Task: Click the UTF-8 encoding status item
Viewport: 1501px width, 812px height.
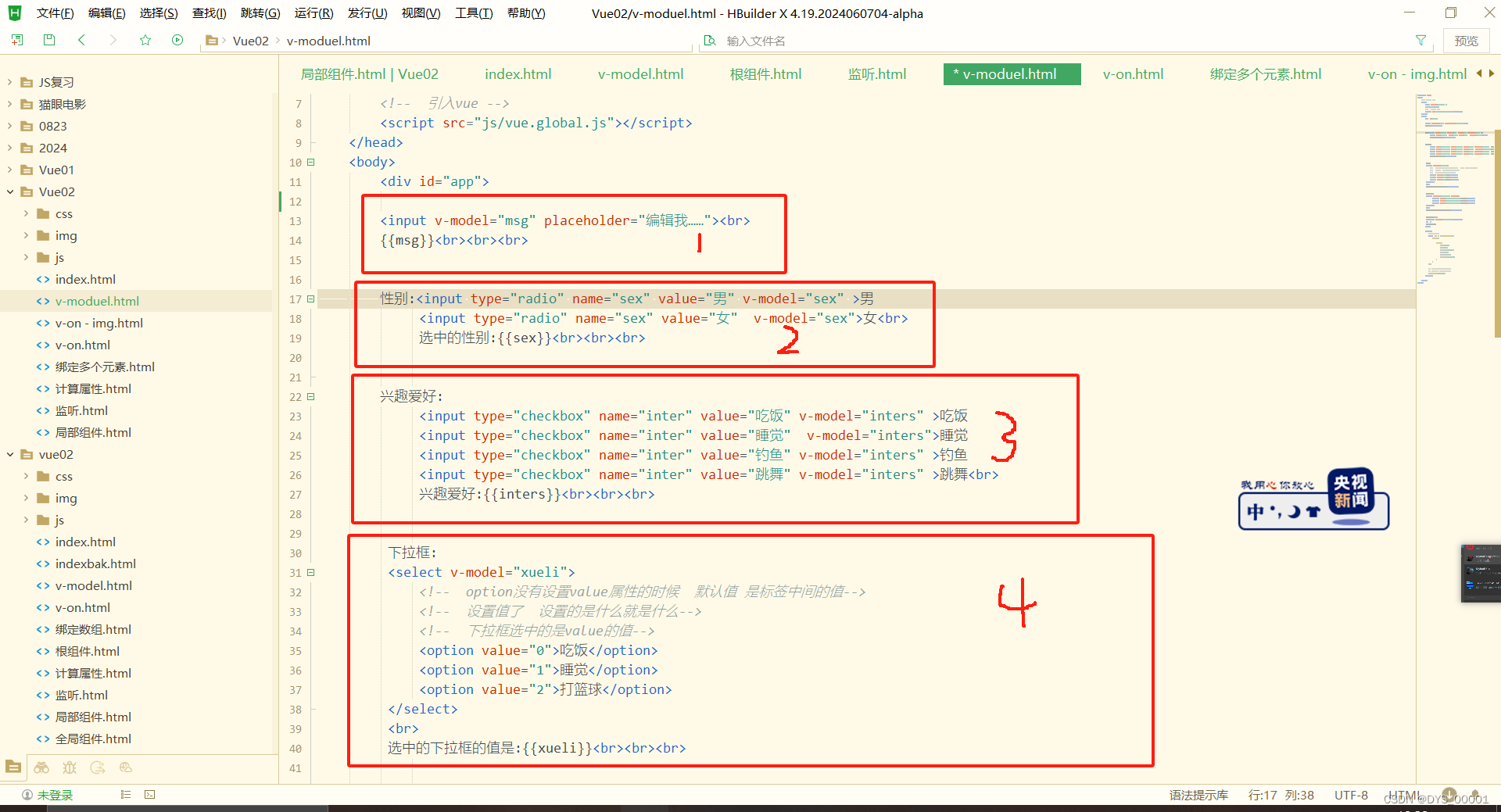Action: [x=1351, y=795]
